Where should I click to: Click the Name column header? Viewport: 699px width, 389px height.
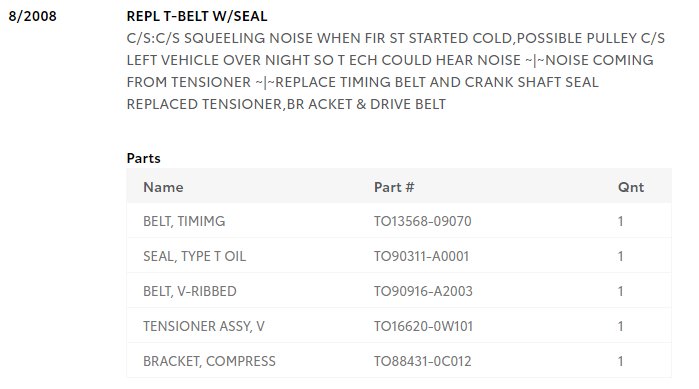point(163,187)
